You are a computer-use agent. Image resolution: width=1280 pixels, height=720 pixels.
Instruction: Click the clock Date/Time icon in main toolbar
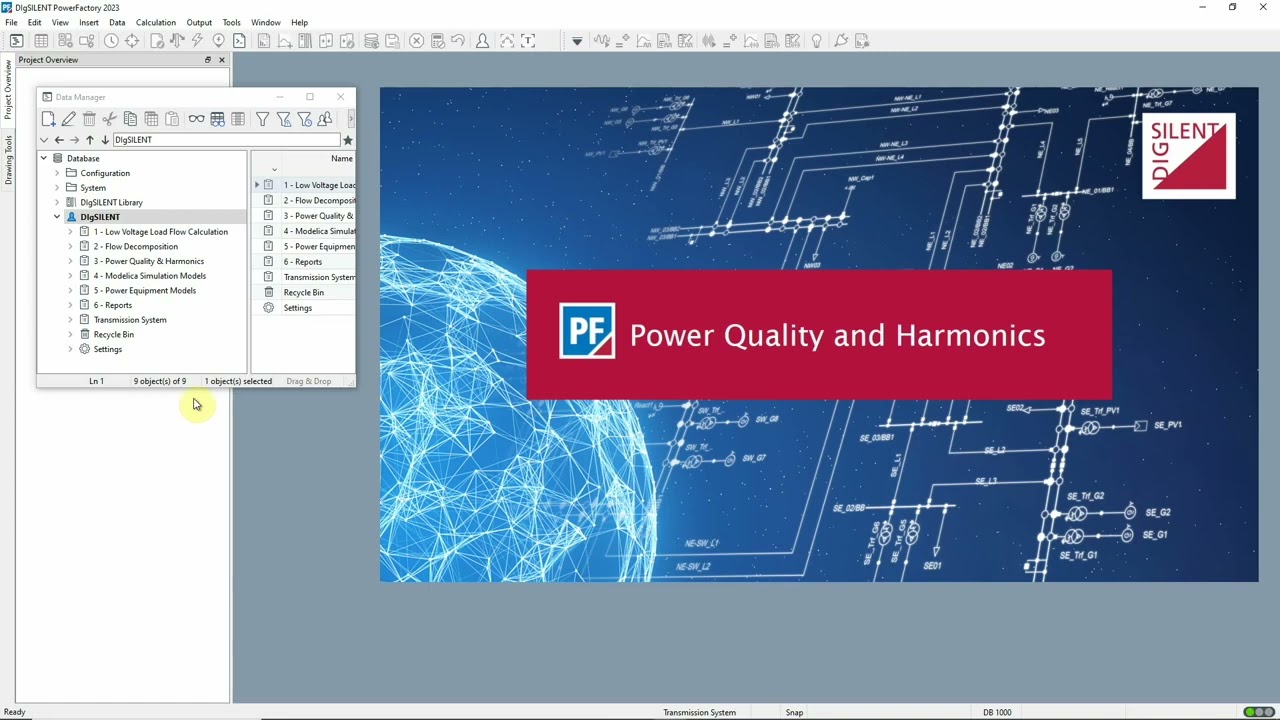coord(111,41)
